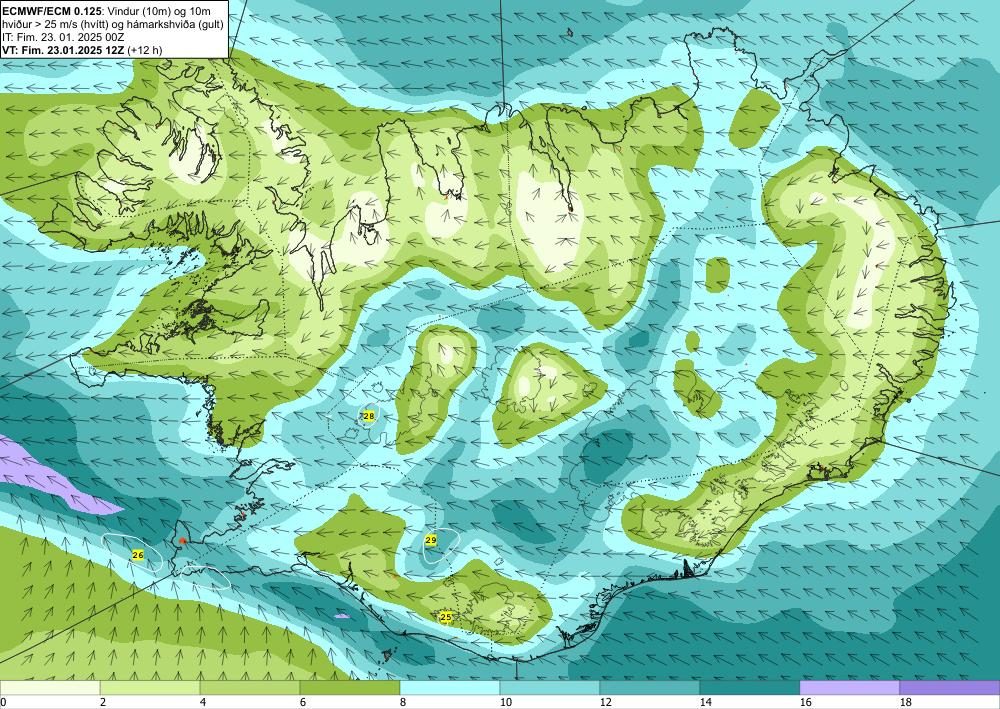Click the tiny purple patch off the south coast
Screen dimensions: 1000x709
(x=342, y=617)
